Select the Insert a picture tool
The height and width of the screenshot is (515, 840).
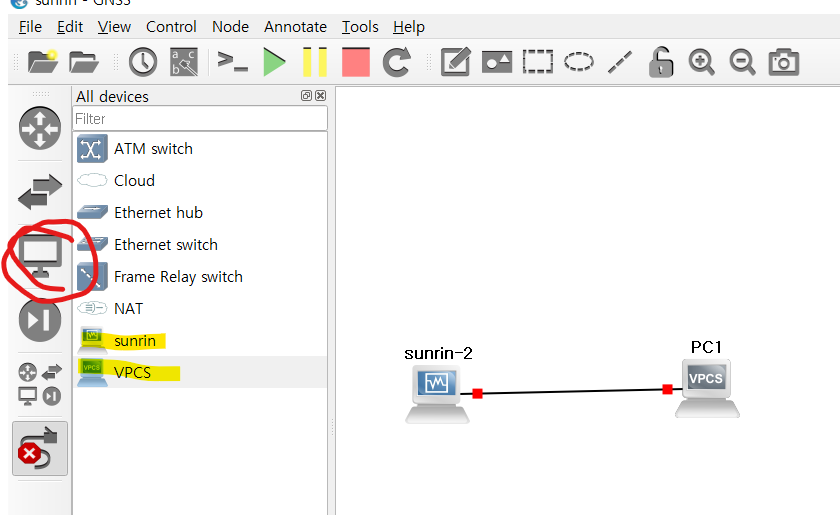[x=497, y=62]
